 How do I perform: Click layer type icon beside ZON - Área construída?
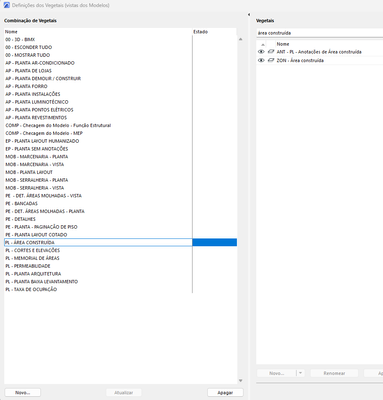pos(271,60)
